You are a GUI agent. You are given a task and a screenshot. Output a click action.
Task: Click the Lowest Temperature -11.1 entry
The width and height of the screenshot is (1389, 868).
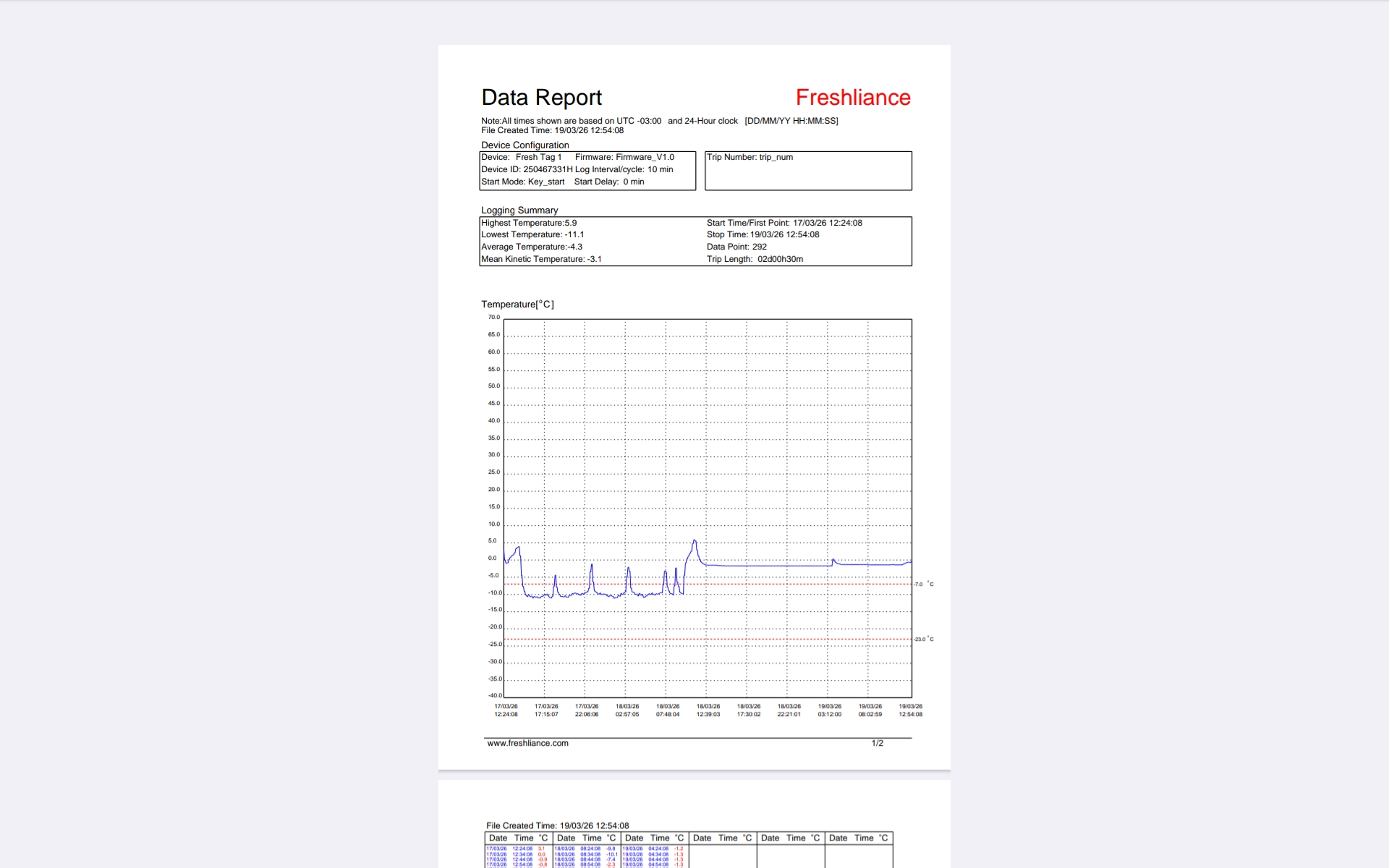[x=532, y=234]
